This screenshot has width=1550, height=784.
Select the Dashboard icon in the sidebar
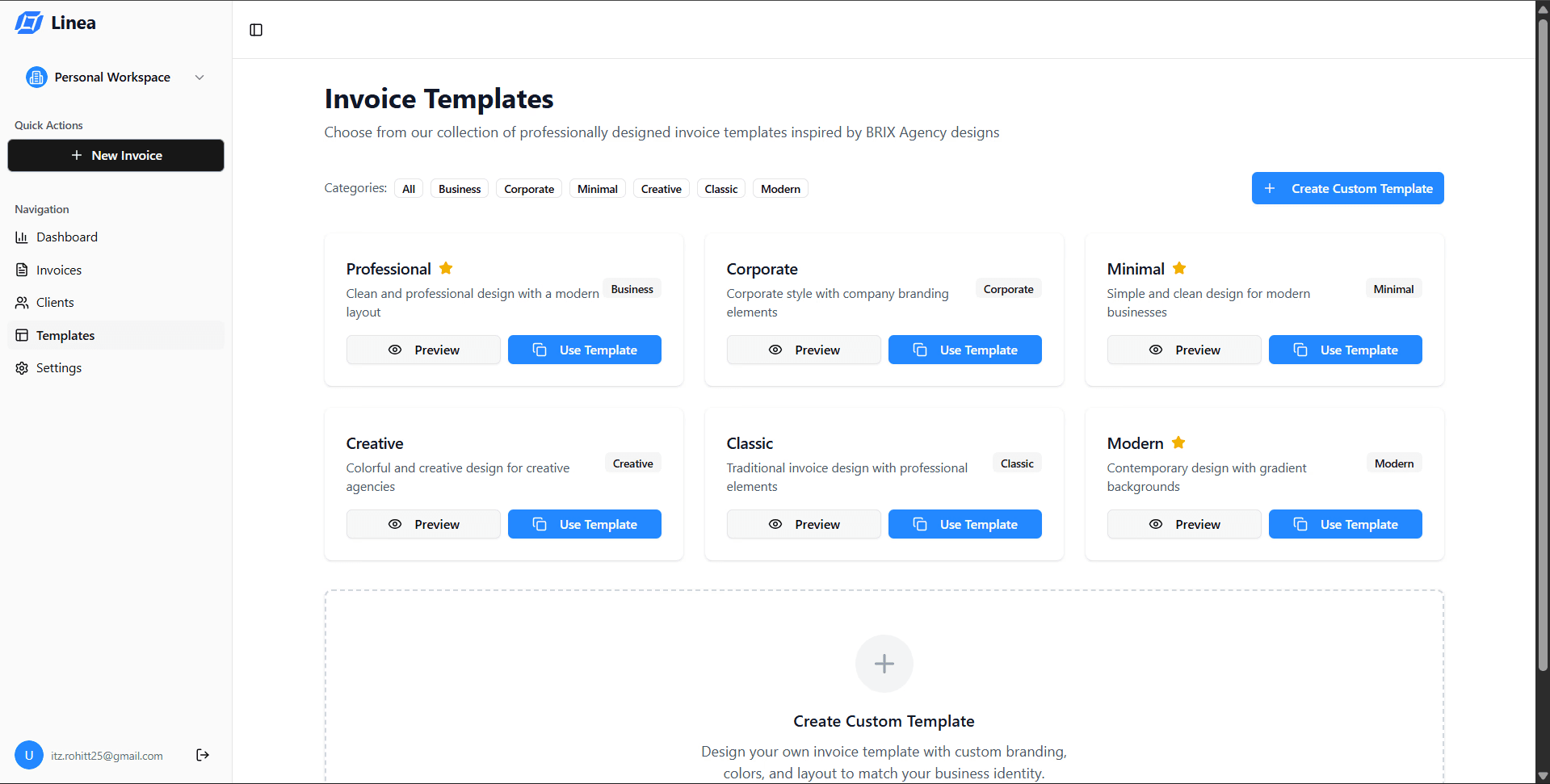click(x=22, y=237)
